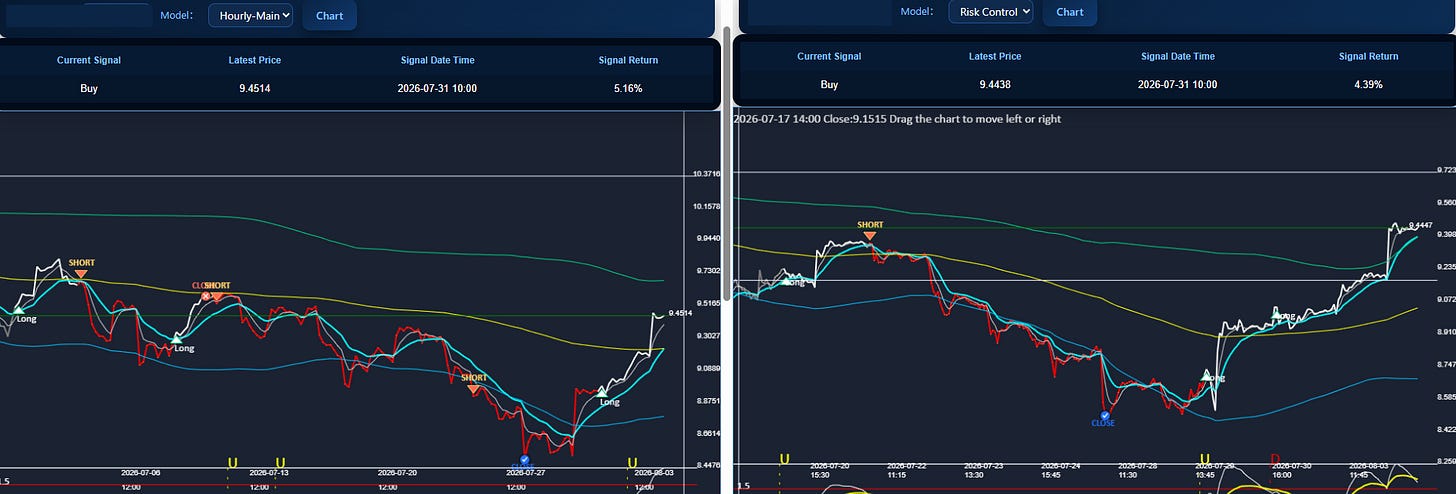Click the first yellow U marker in Hourly-Main chart

233,462
